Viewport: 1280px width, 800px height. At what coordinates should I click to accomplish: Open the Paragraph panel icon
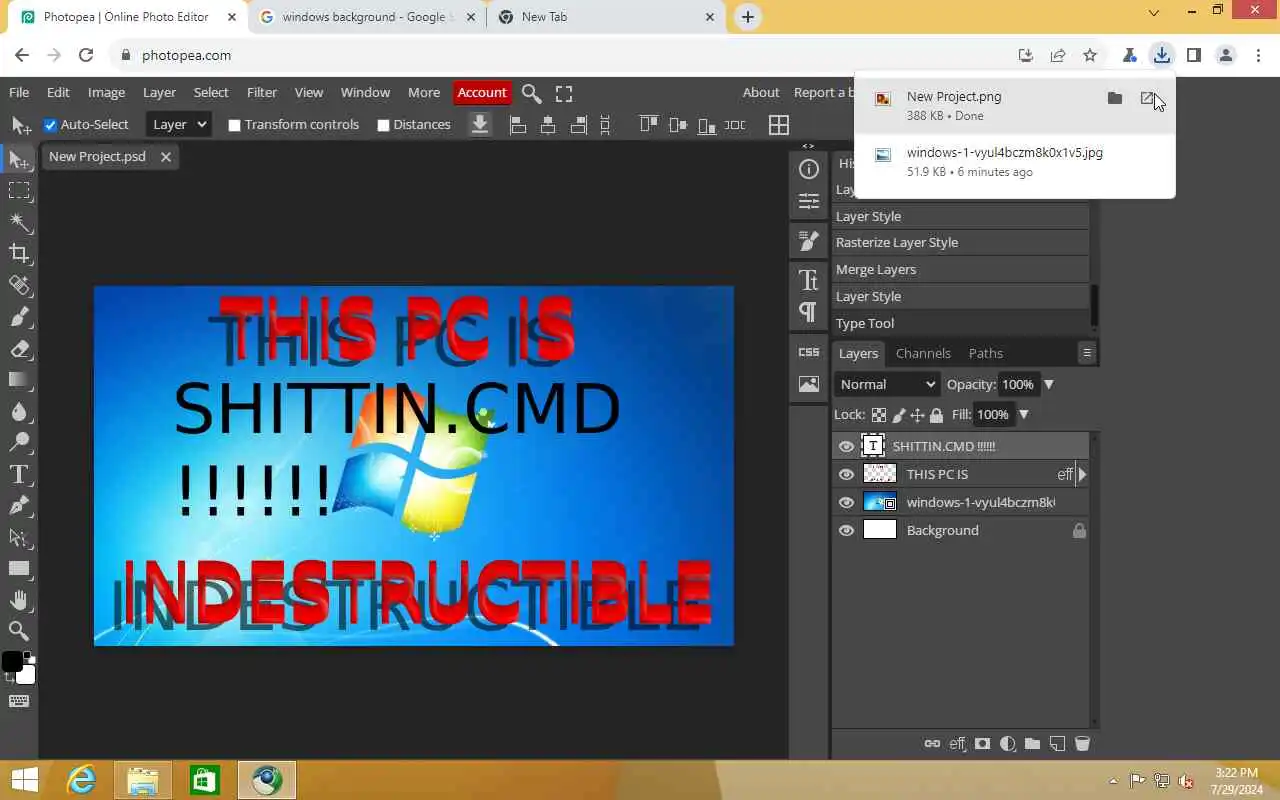[x=809, y=312]
